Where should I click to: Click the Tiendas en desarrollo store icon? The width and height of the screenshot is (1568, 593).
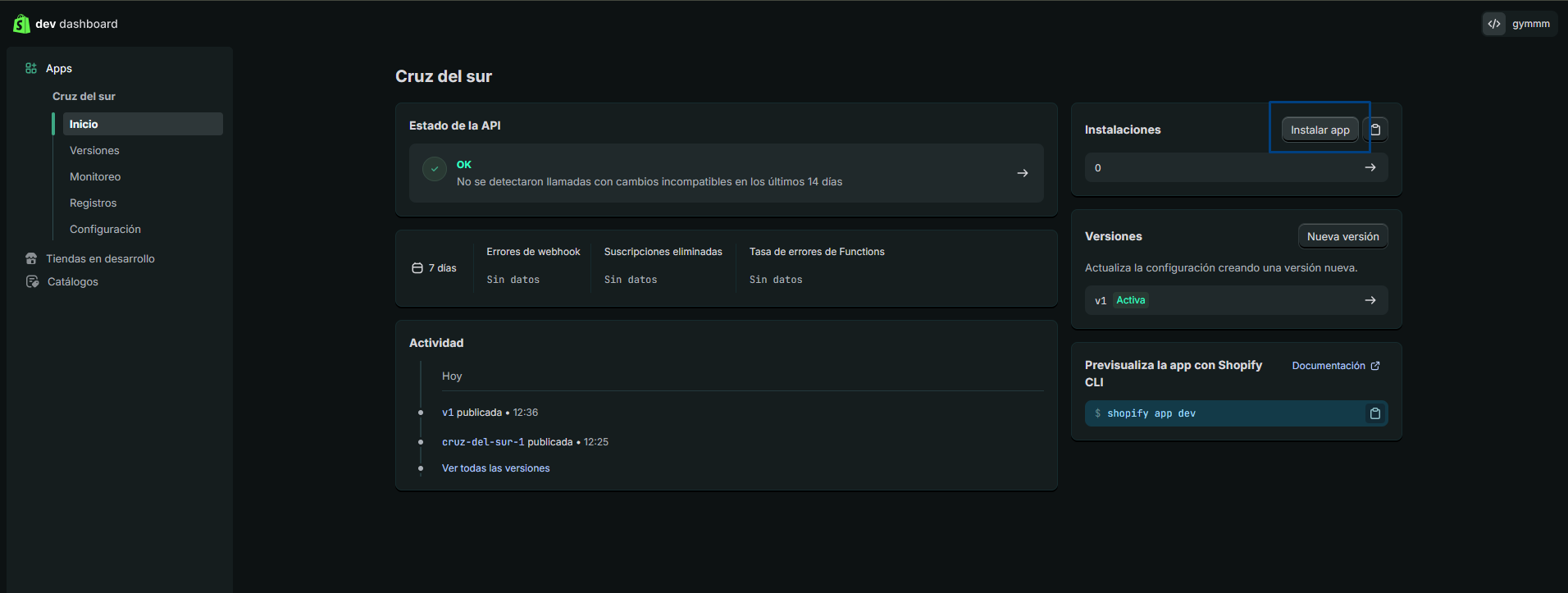pos(31,258)
